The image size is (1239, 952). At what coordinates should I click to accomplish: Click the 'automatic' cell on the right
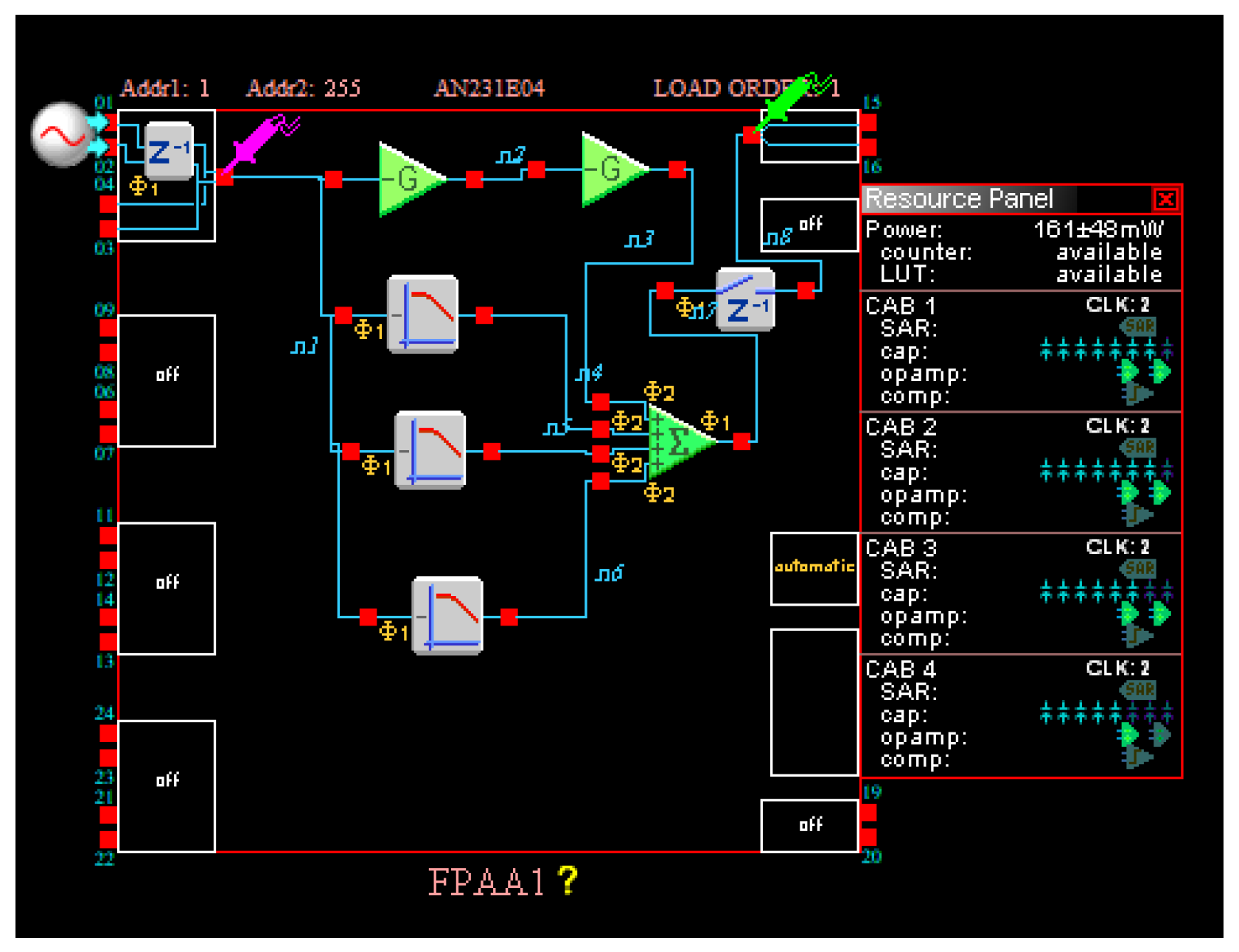coord(814,568)
